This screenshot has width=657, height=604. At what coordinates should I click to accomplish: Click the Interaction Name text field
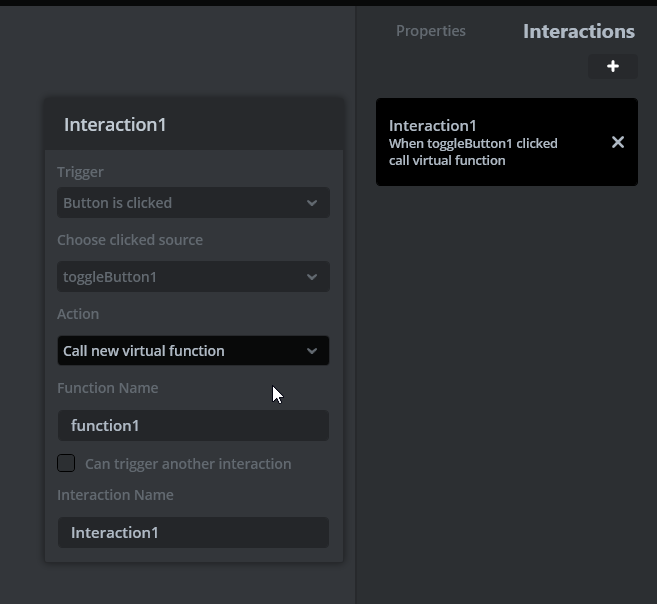click(x=193, y=533)
